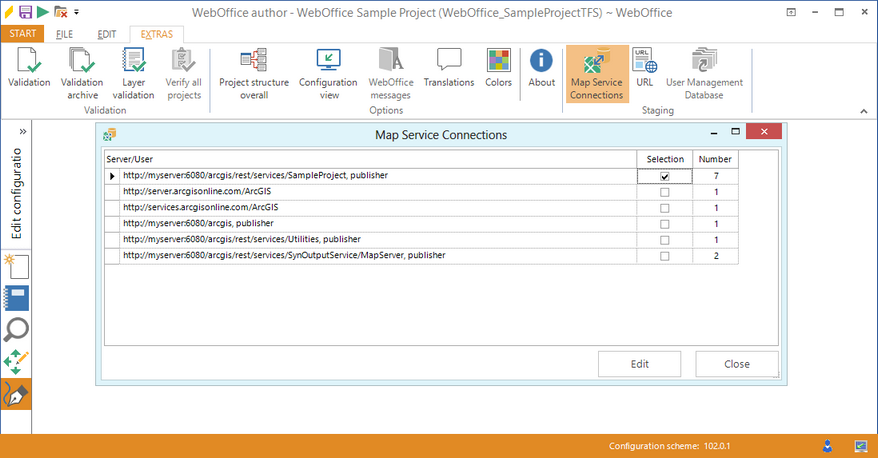Open User Management Database
The width and height of the screenshot is (878, 458).
[x=705, y=71]
